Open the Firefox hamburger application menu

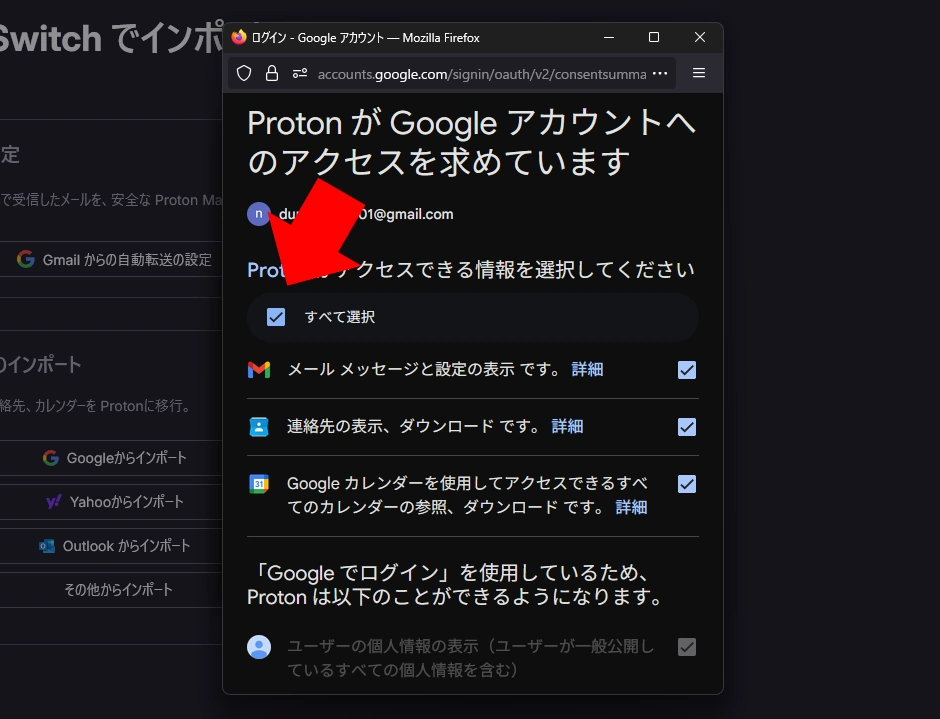698,73
